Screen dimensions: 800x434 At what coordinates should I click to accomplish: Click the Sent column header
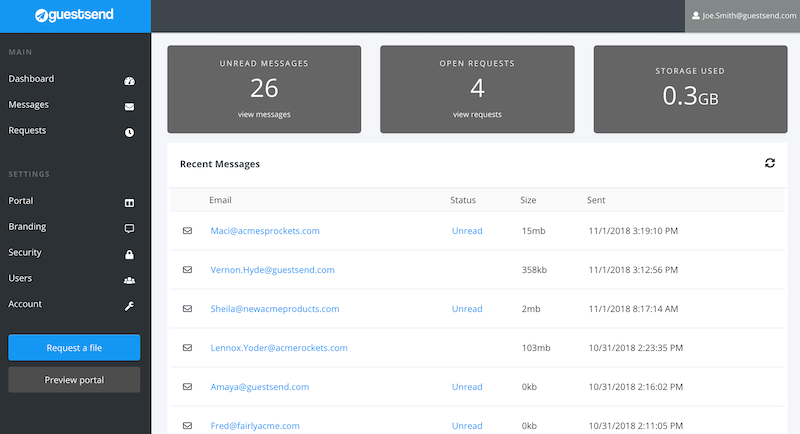click(595, 200)
